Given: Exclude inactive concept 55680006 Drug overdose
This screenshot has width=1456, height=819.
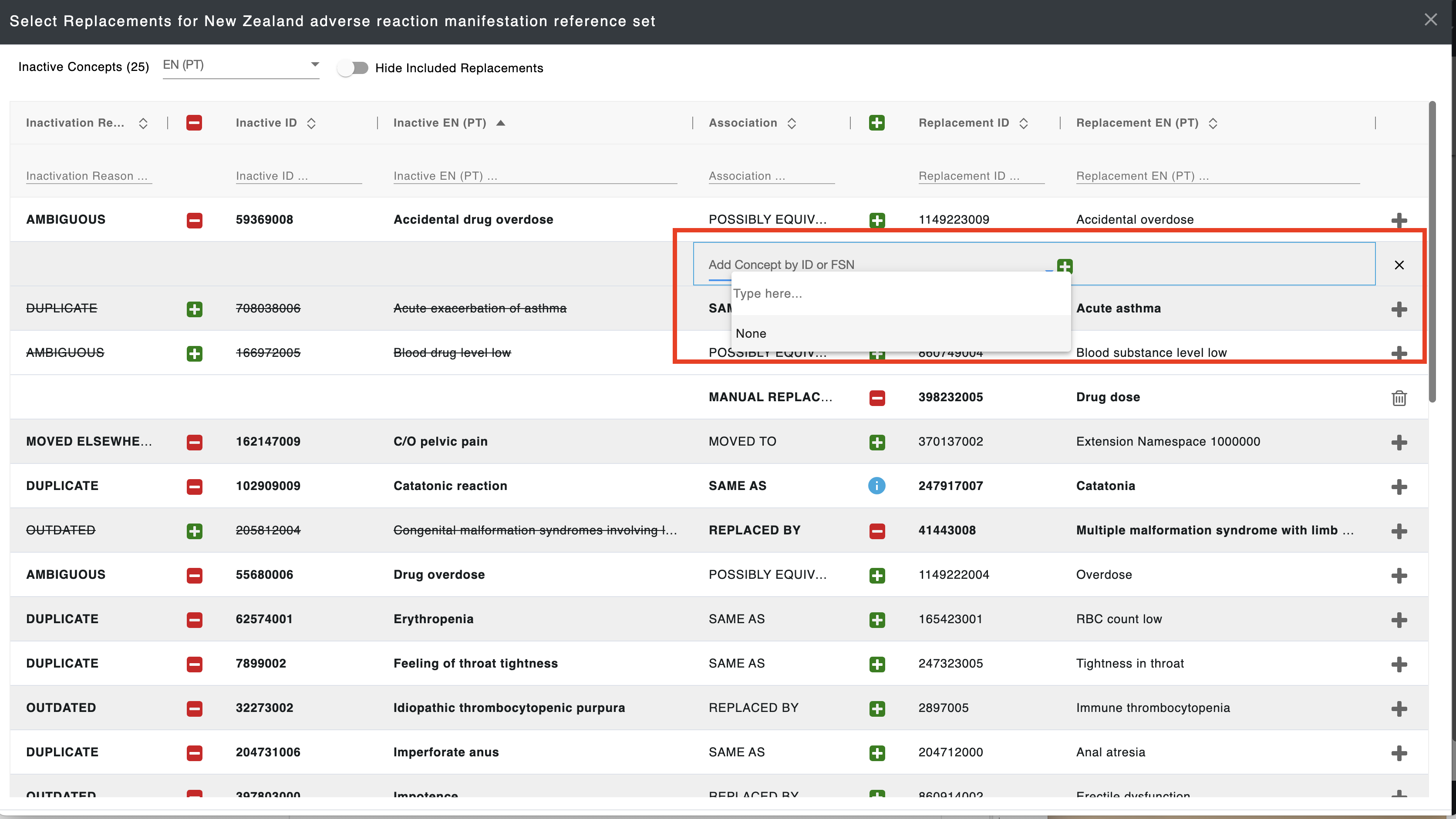Looking at the screenshot, I should (x=195, y=575).
